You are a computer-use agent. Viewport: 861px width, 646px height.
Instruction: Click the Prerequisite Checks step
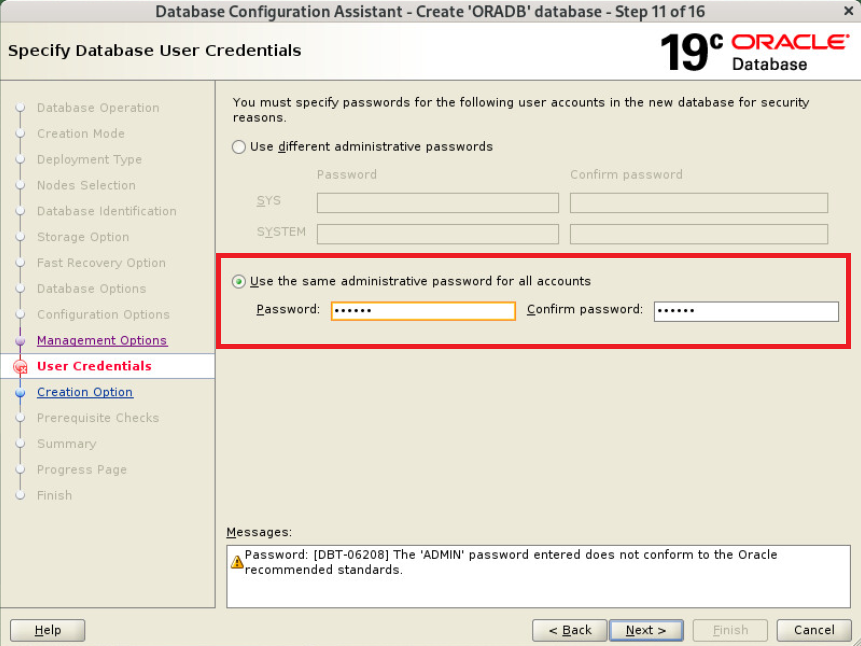point(98,418)
